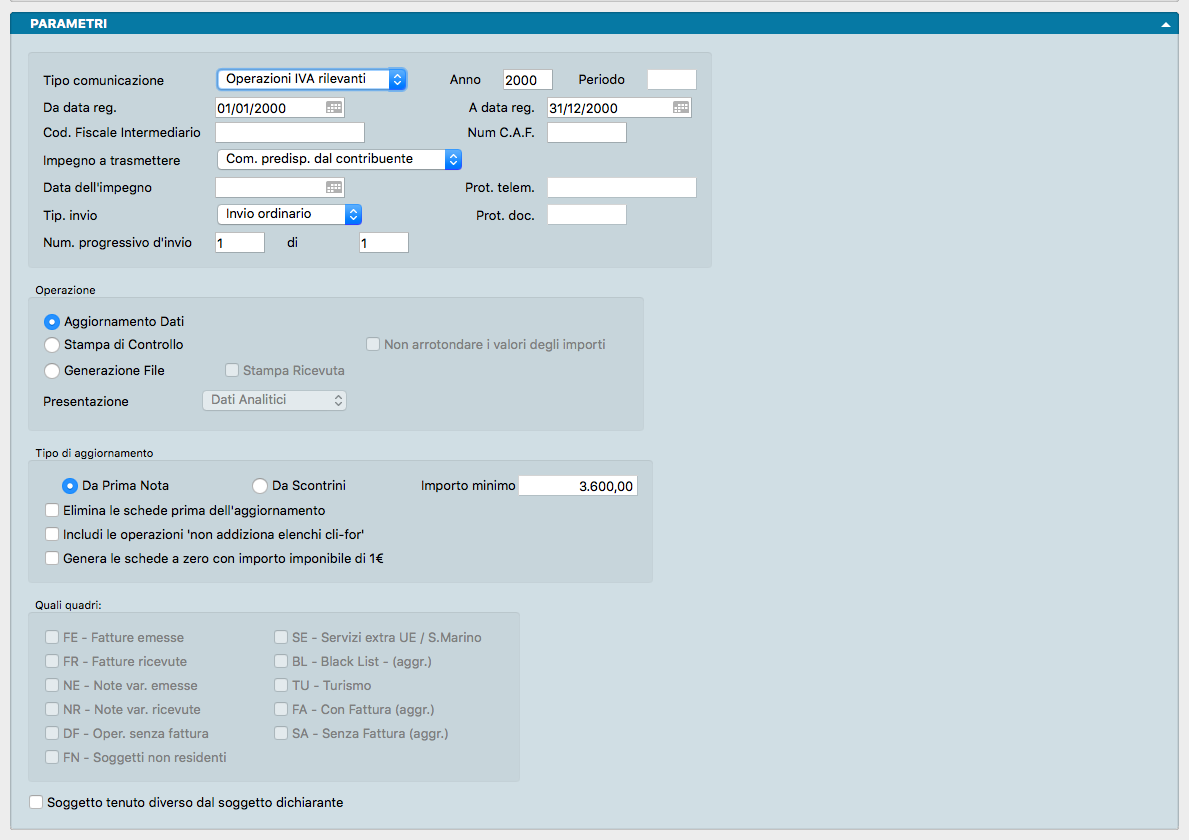The height and width of the screenshot is (840, 1189).
Task: Click into the Periodo field
Action: point(671,80)
